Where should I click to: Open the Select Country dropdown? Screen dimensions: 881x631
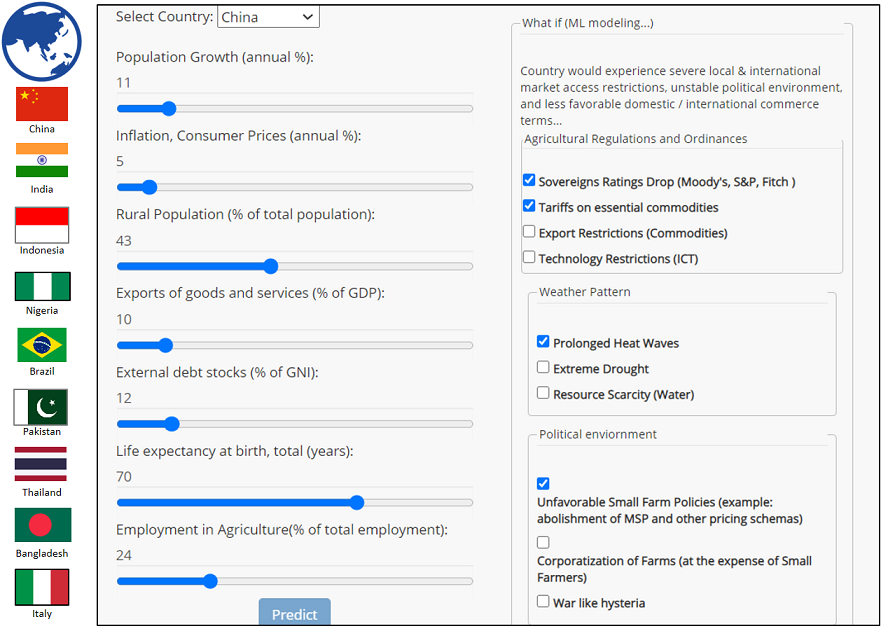click(x=268, y=17)
